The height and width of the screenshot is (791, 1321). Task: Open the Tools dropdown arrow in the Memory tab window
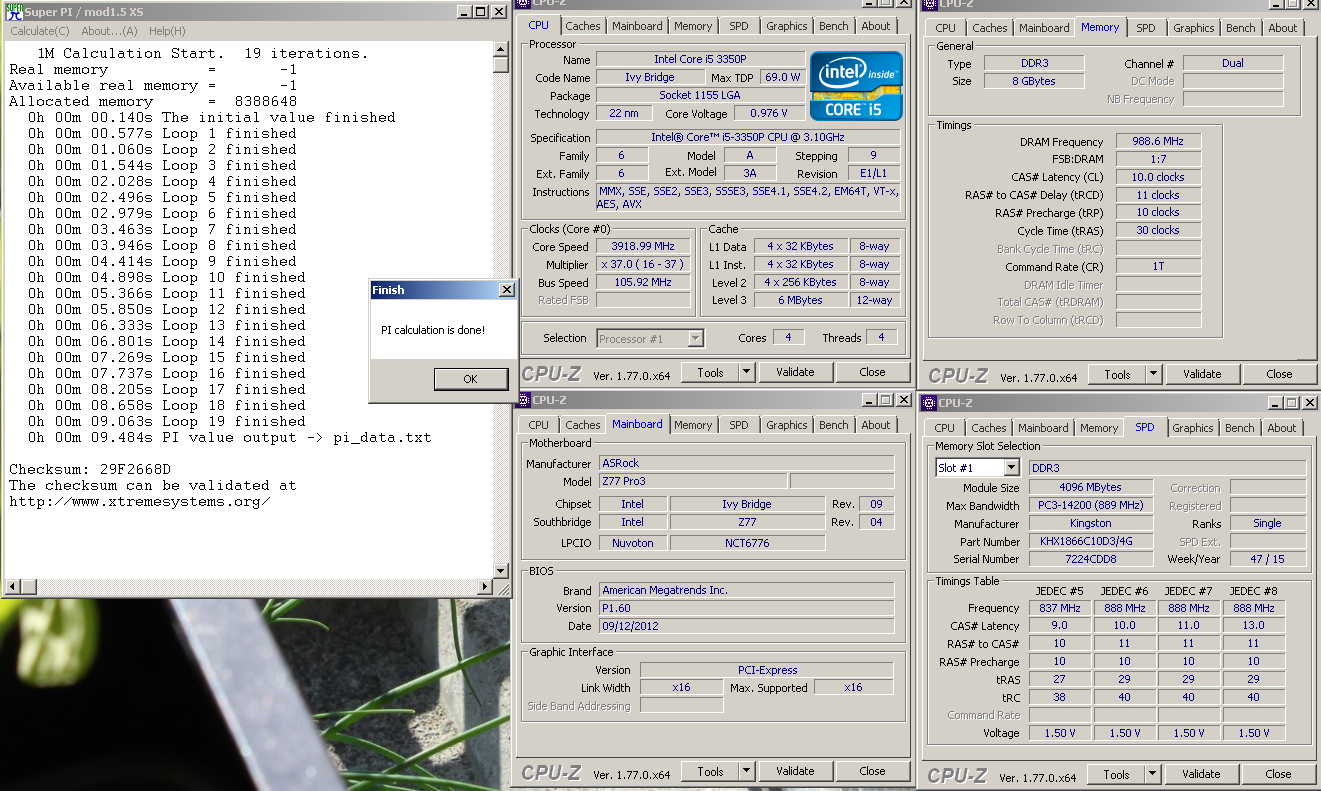[x=1152, y=374]
